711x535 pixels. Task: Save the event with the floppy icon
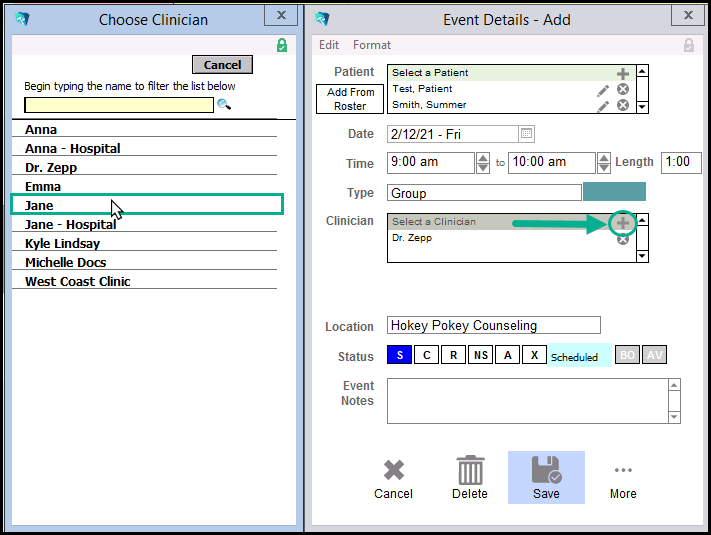[546, 477]
